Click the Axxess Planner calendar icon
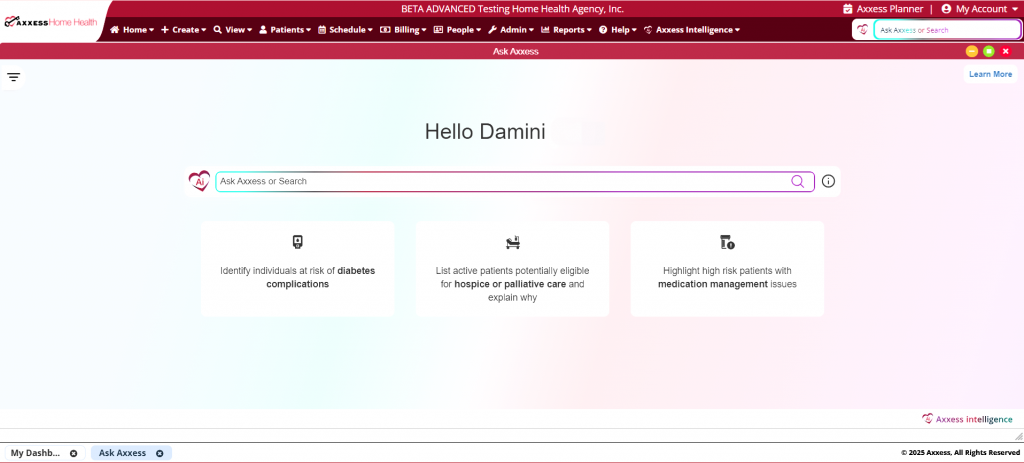Viewport: 1024px width, 463px height. click(x=848, y=9)
